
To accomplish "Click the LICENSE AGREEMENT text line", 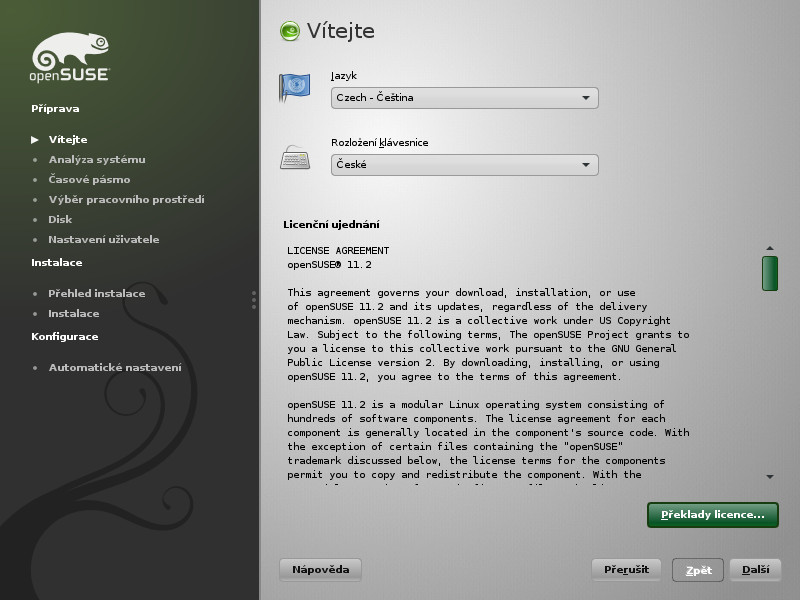I will (338, 251).
